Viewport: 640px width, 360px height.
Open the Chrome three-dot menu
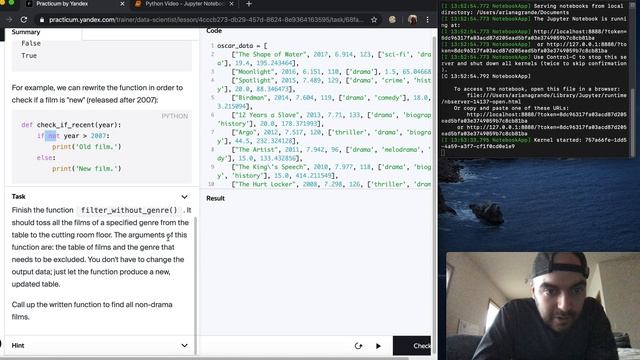point(427,20)
